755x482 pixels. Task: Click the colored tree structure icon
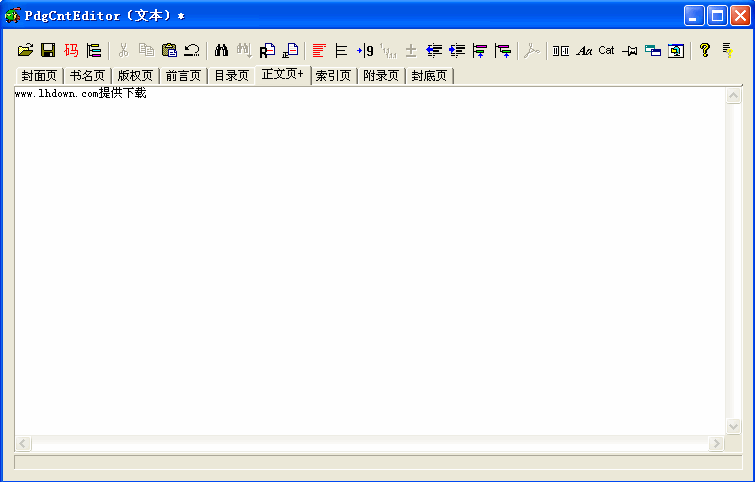point(94,50)
